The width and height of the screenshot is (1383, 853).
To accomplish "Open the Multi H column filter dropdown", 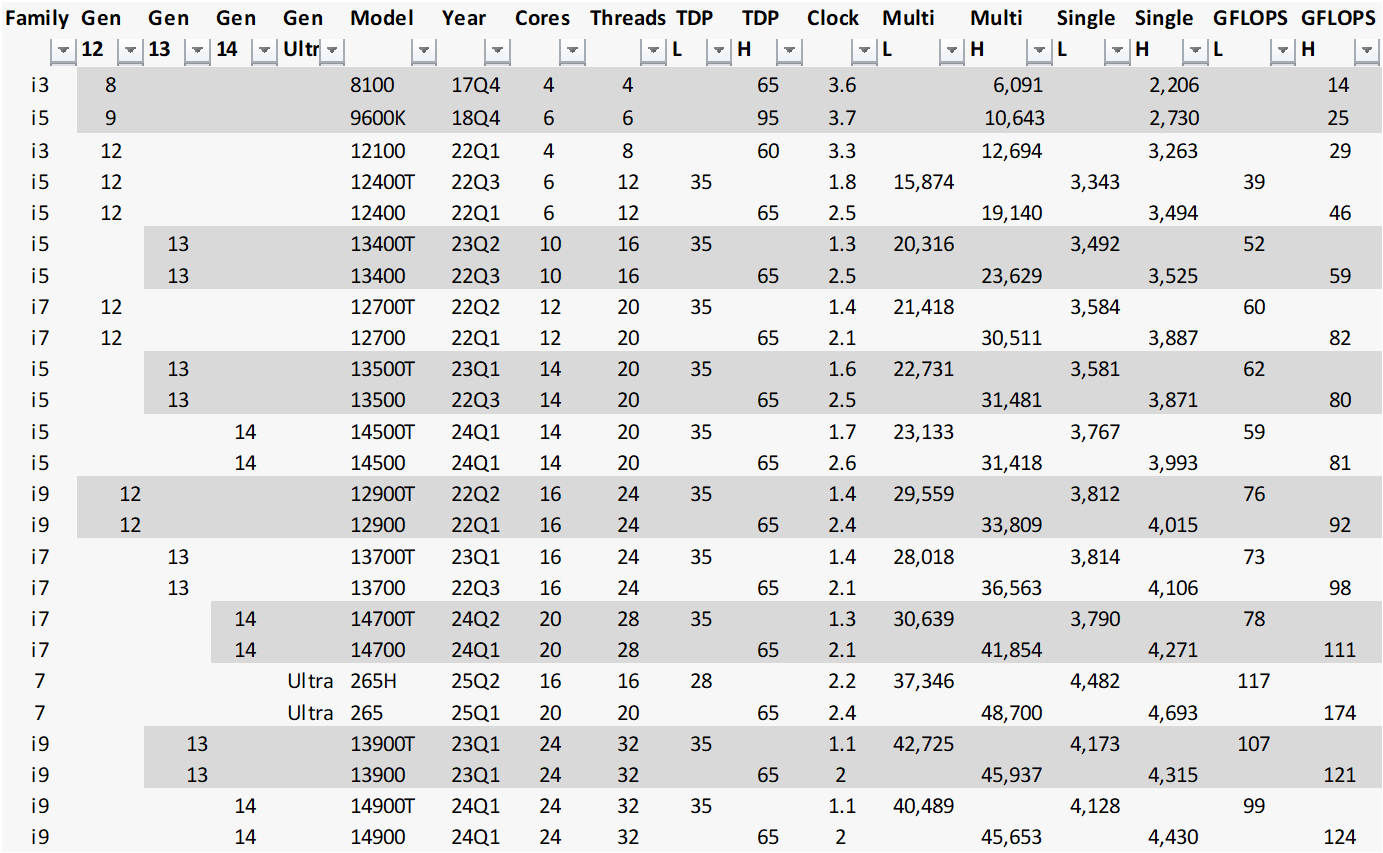I will pyautogui.click(x=1040, y=50).
